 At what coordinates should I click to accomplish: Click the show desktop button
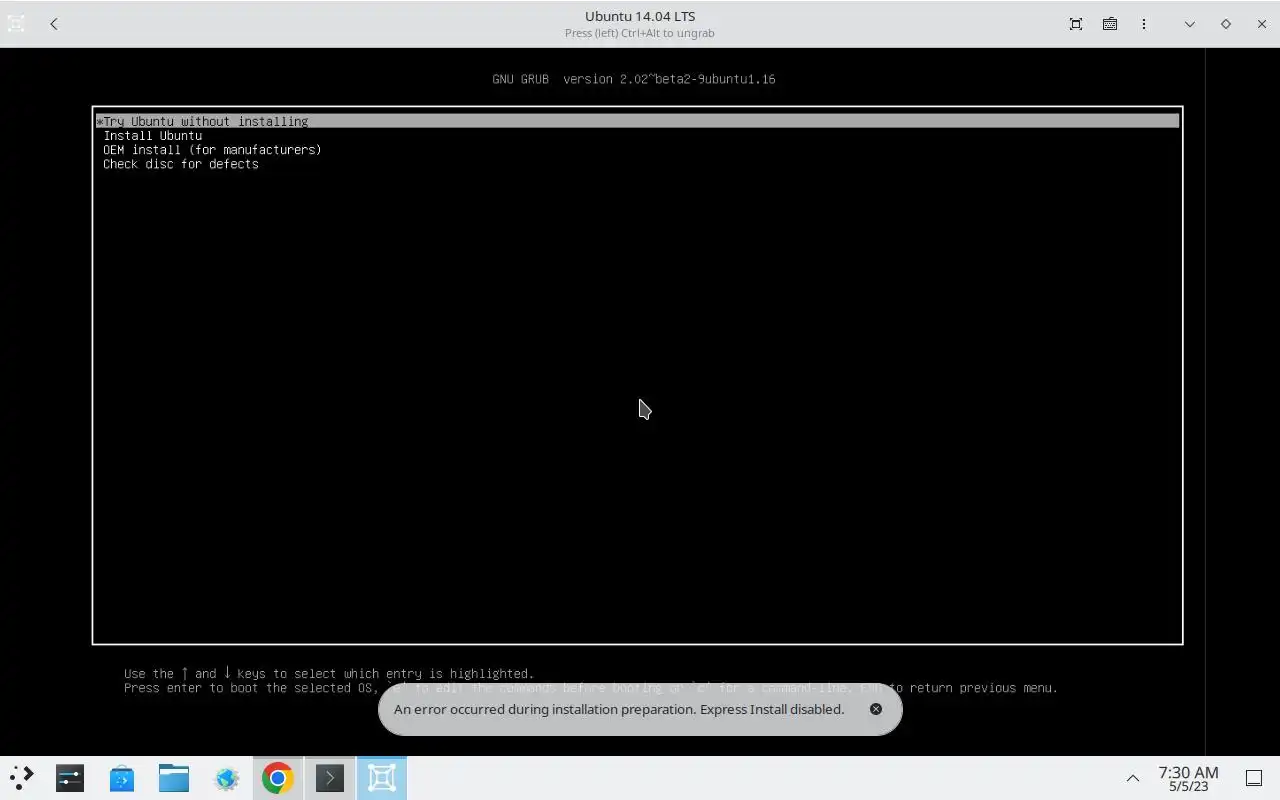point(1254,778)
